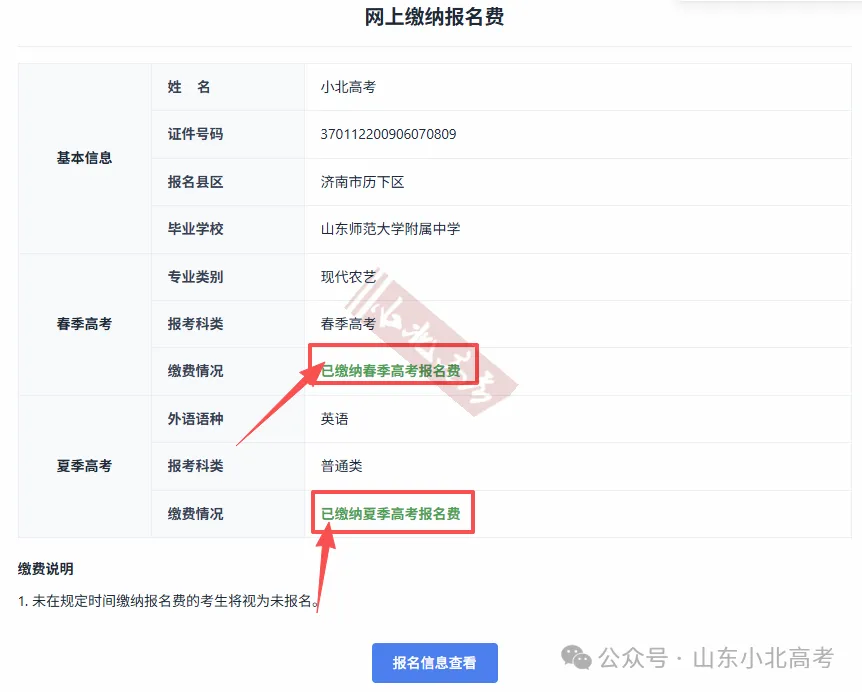Click registration district 济南市历下区
This screenshot has height=692, width=862.
tap(362, 182)
